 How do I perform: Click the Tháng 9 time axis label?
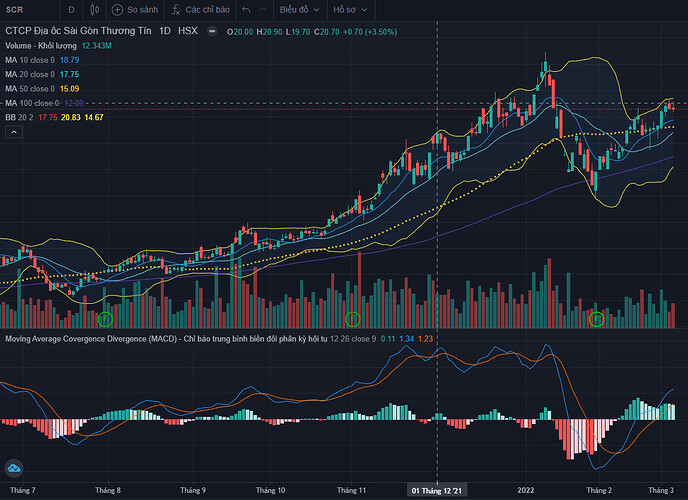[193, 490]
